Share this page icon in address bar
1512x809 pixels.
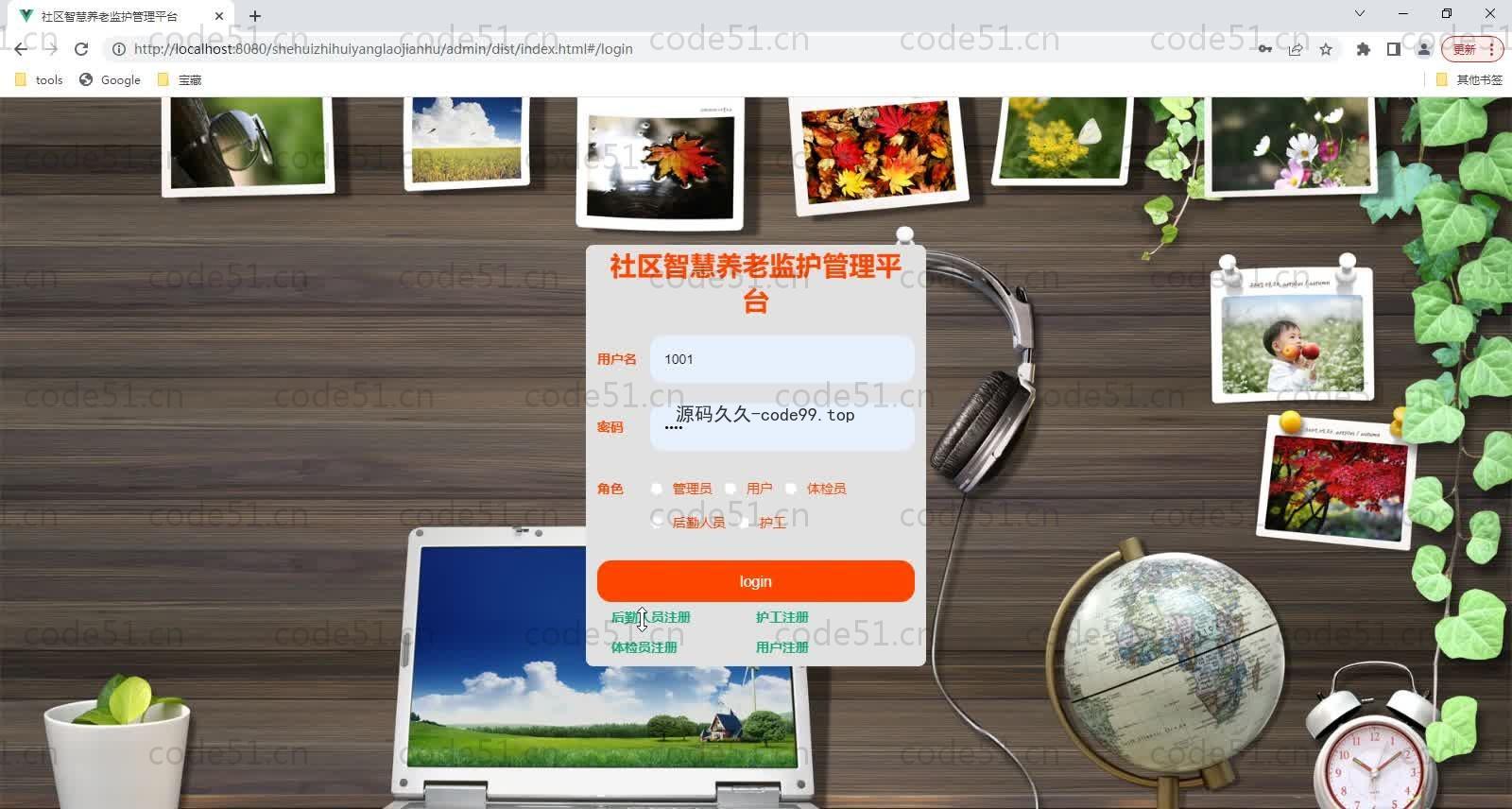pyautogui.click(x=1296, y=49)
